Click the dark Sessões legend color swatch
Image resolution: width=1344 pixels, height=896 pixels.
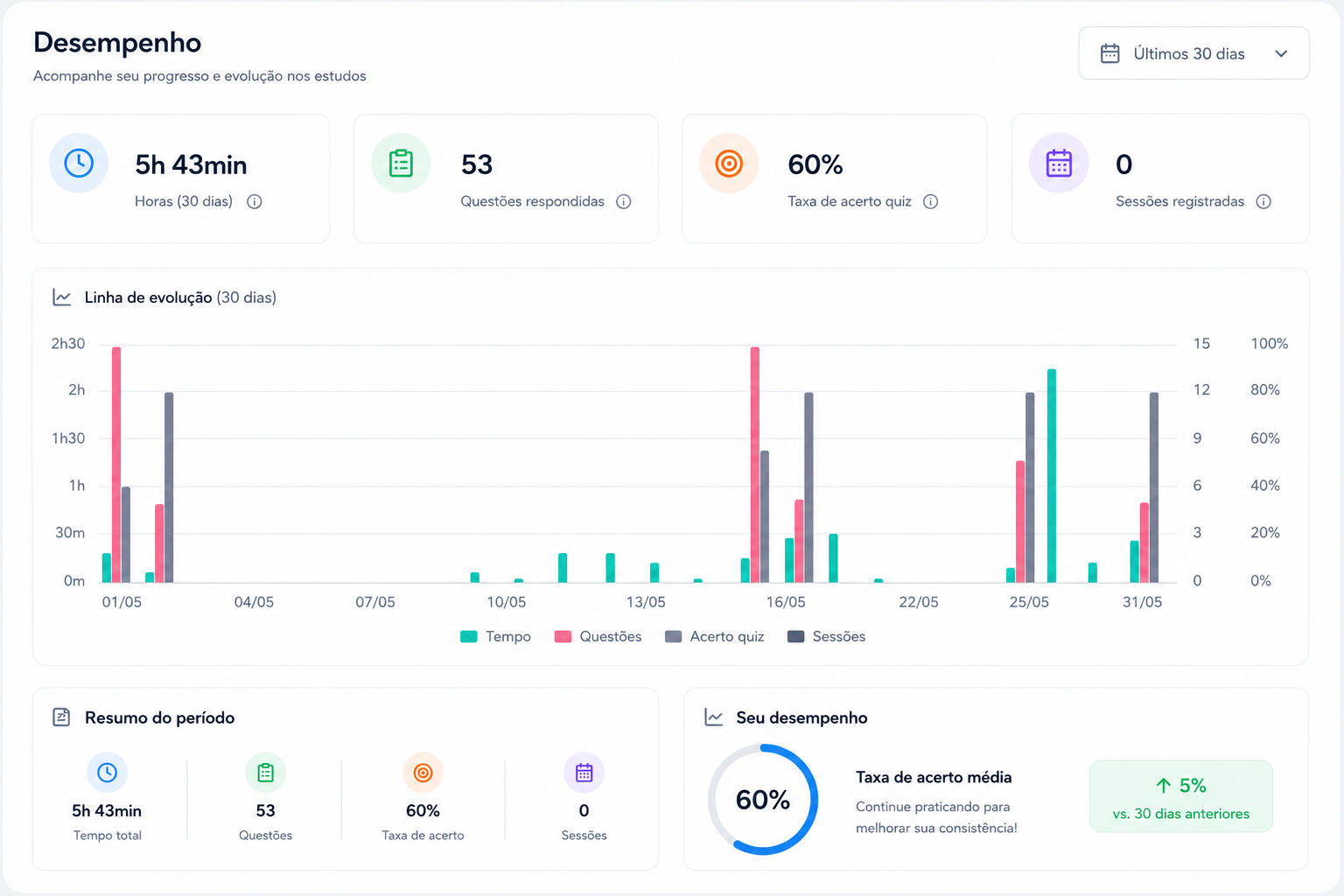click(796, 636)
